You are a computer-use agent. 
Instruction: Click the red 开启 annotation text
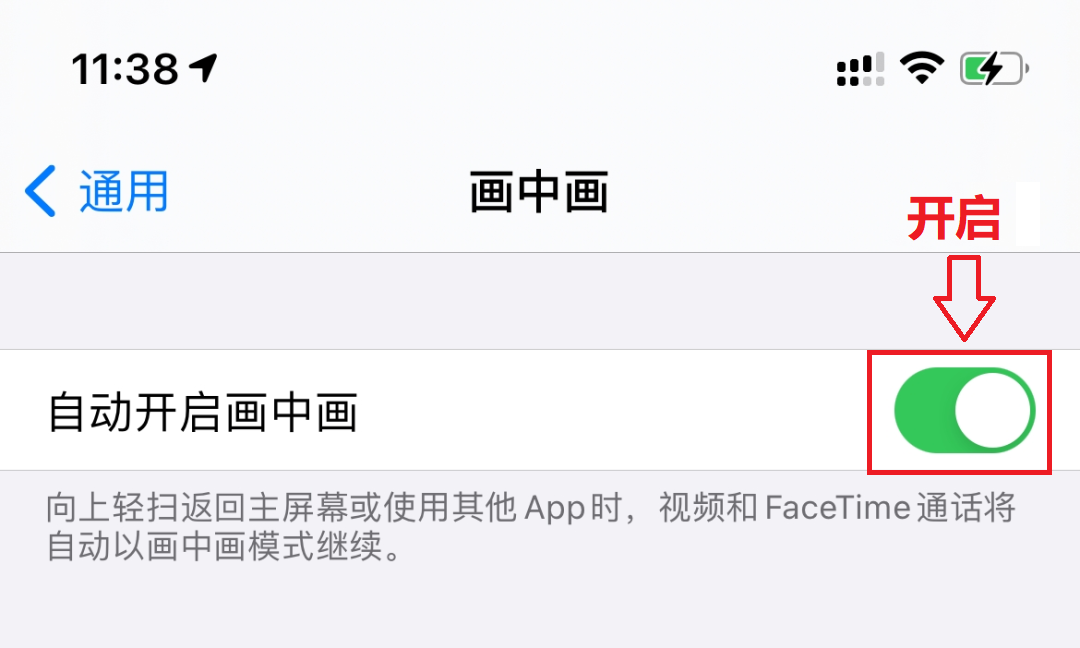953,219
